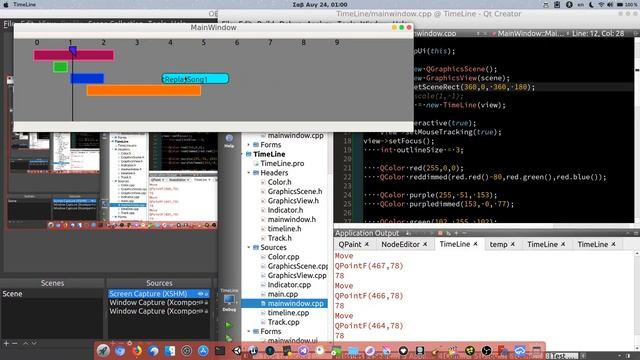640x360 pixels.
Task: Open mainwindow.h in project tree
Action: 291,220
